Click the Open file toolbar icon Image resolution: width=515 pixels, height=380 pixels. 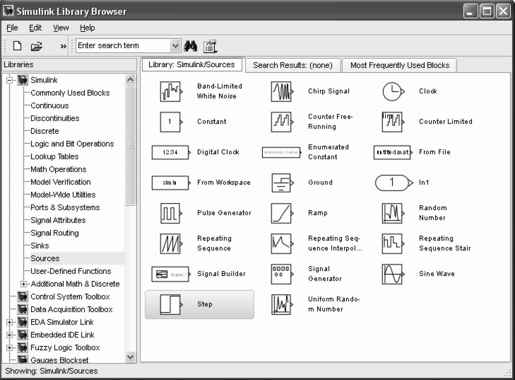[36, 46]
